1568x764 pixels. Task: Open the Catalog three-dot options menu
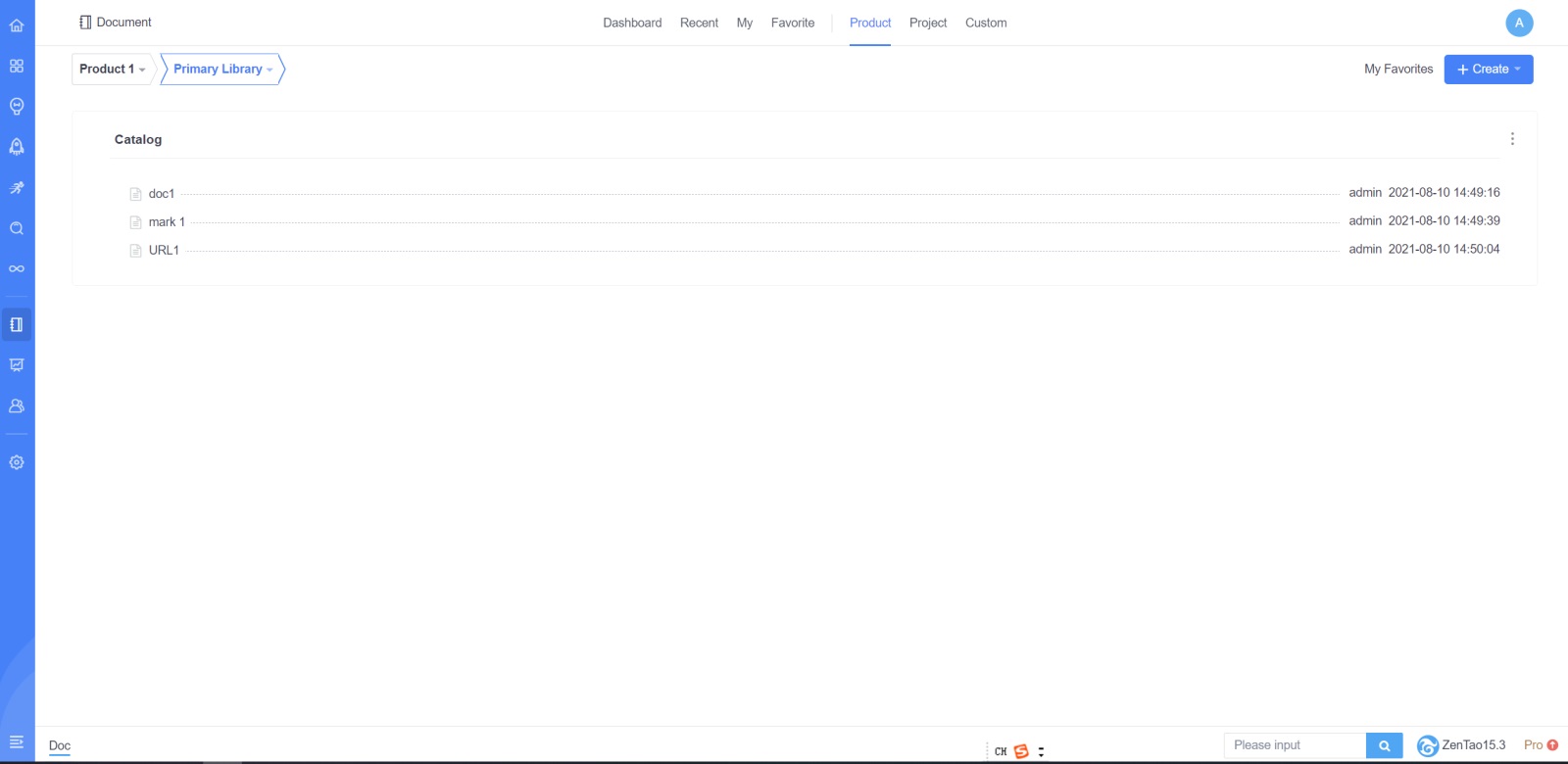point(1512,139)
